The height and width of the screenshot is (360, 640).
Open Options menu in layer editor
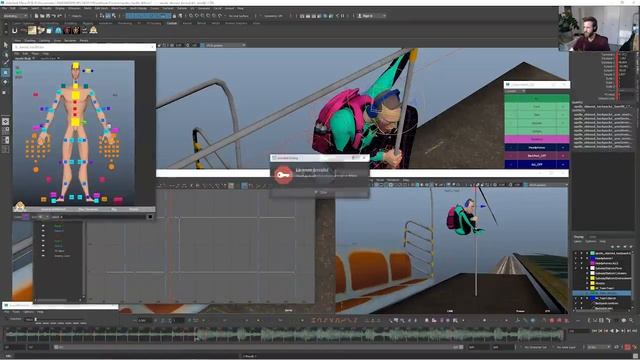591,241
